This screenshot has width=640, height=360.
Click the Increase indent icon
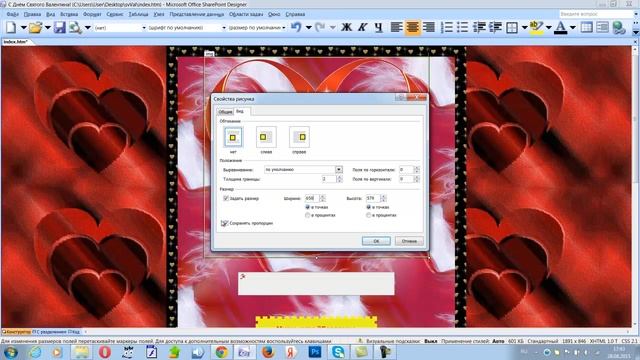pyautogui.click(x=495, y=27)
